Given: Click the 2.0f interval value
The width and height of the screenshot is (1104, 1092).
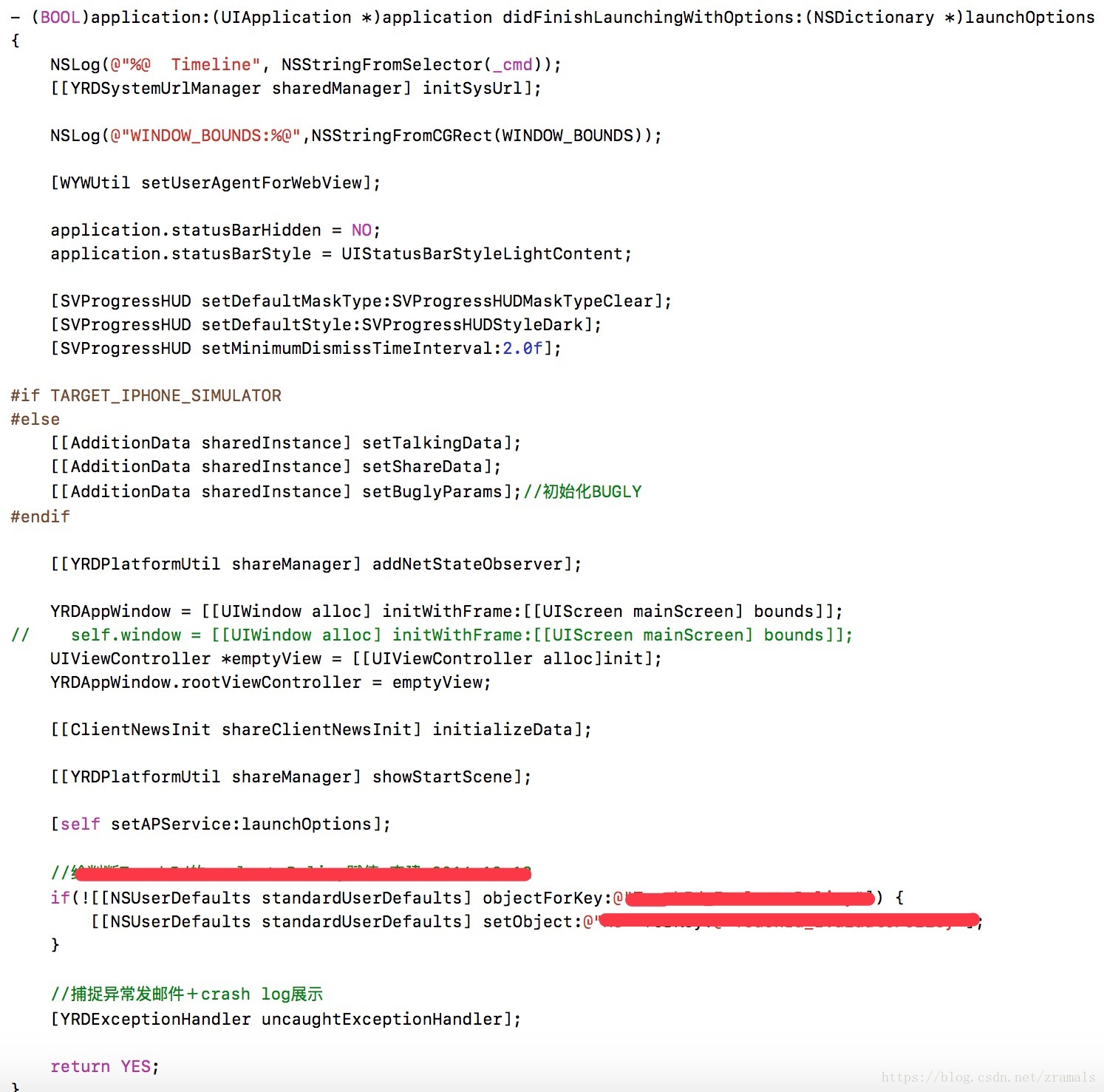Looking at the screenshot, I should pos(522,349).
